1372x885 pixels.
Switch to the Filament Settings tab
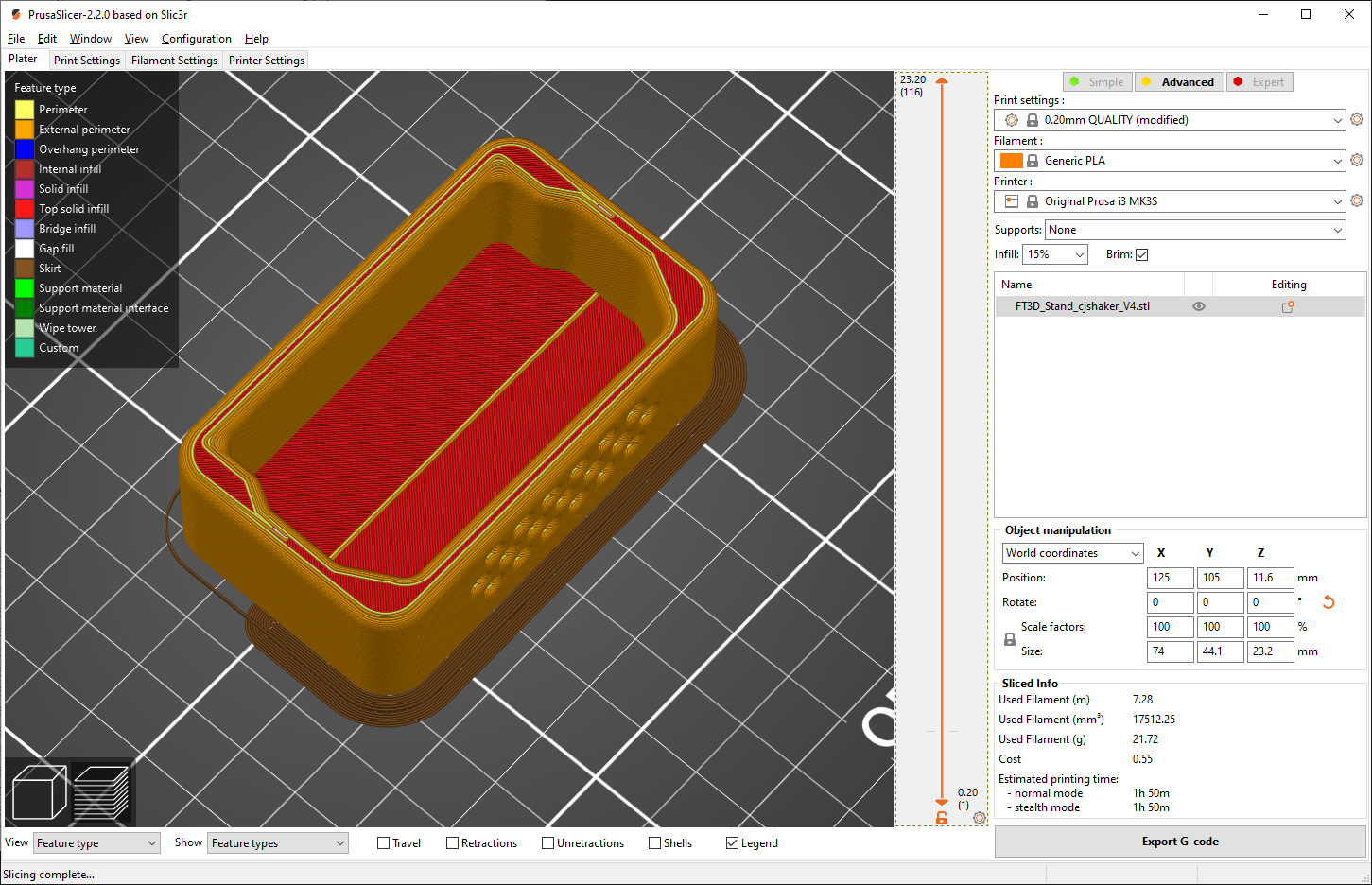[174, 61]
